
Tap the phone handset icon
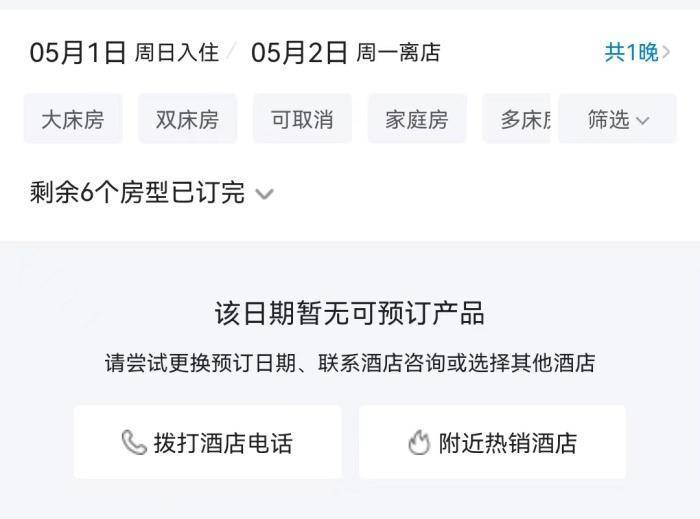(x=133, y=443)
